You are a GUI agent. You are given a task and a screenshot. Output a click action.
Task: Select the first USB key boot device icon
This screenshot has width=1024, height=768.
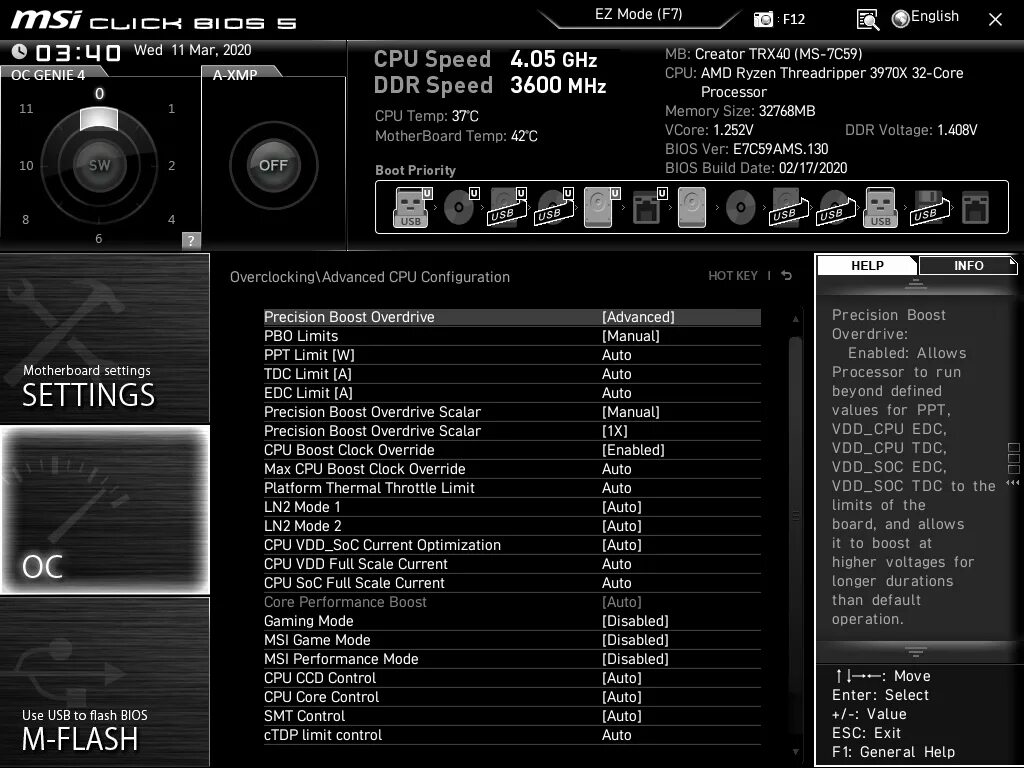point(411,208)
